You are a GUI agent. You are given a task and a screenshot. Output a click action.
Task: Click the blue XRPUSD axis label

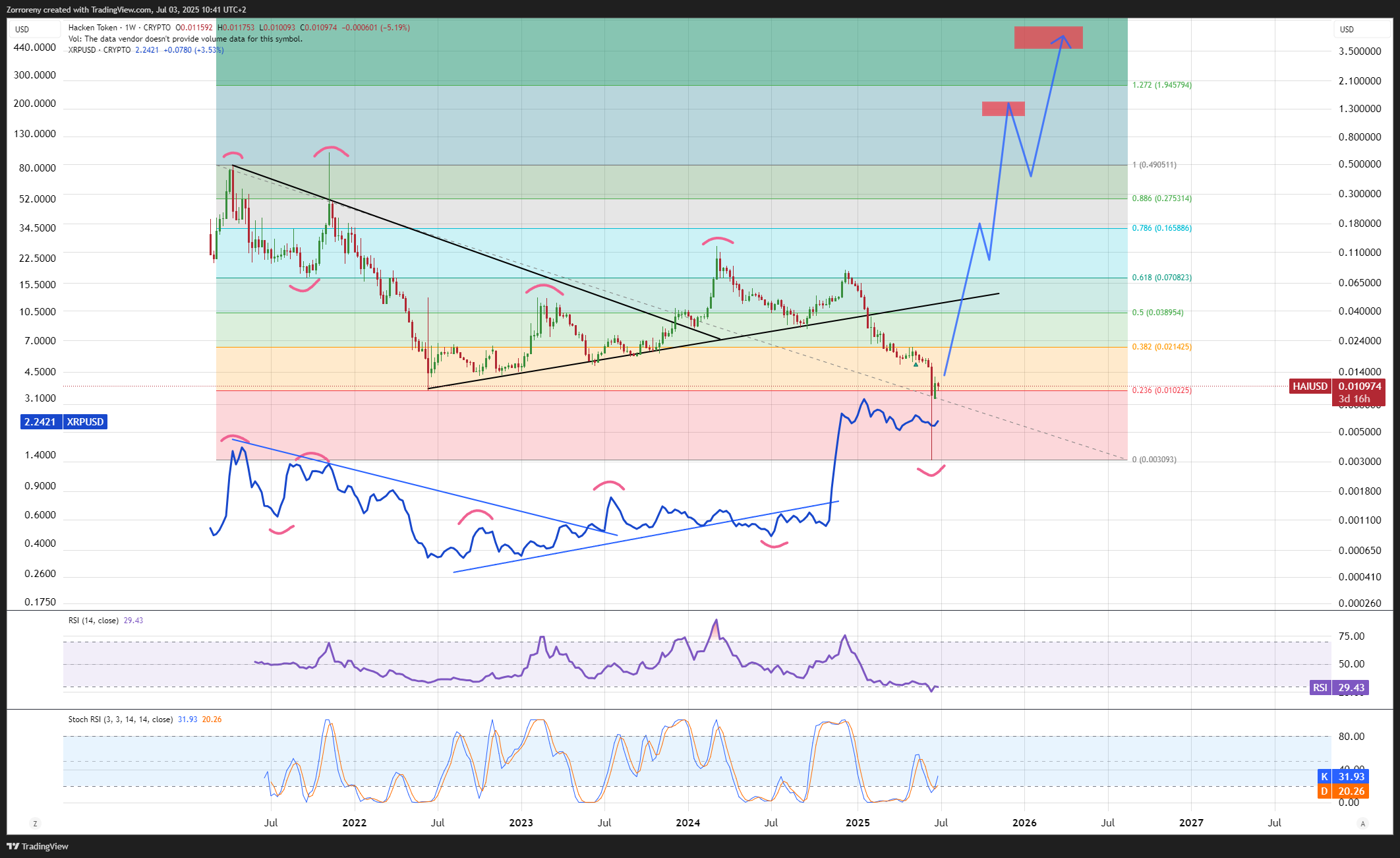85,422
